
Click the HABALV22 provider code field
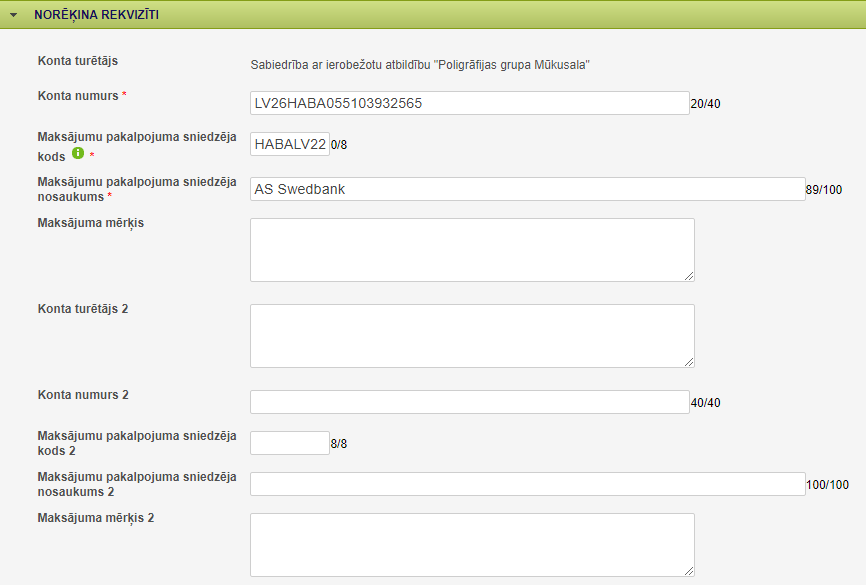(x=290, y=144)
